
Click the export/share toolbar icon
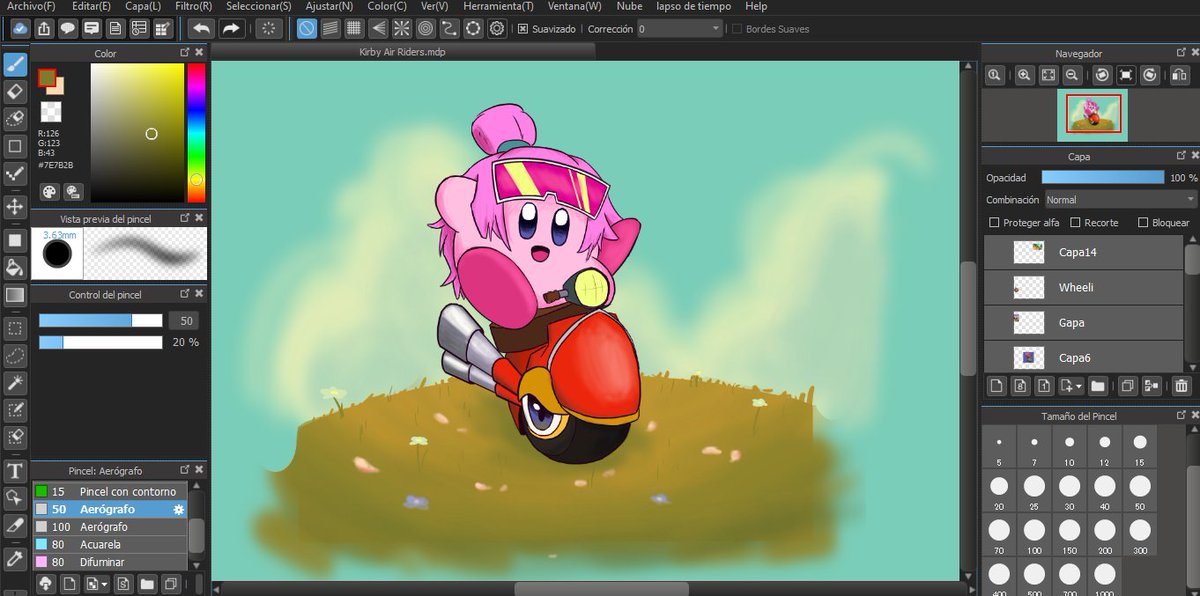(x=45, y=29)
